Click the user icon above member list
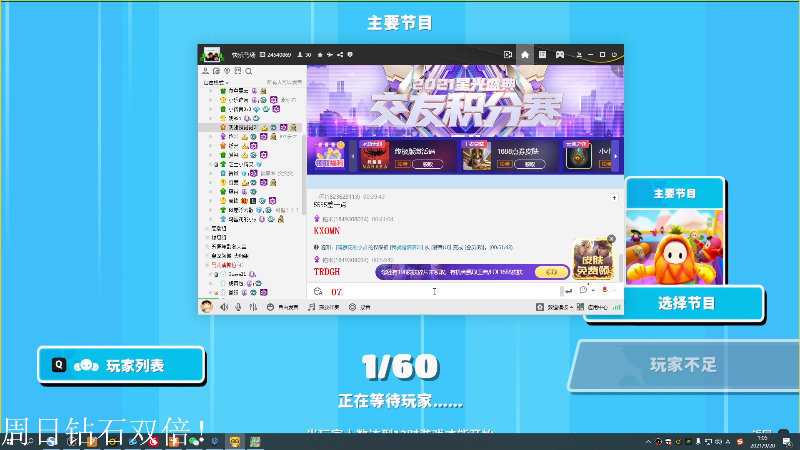This screenshot has width=800, height=450. click(205, 71)
